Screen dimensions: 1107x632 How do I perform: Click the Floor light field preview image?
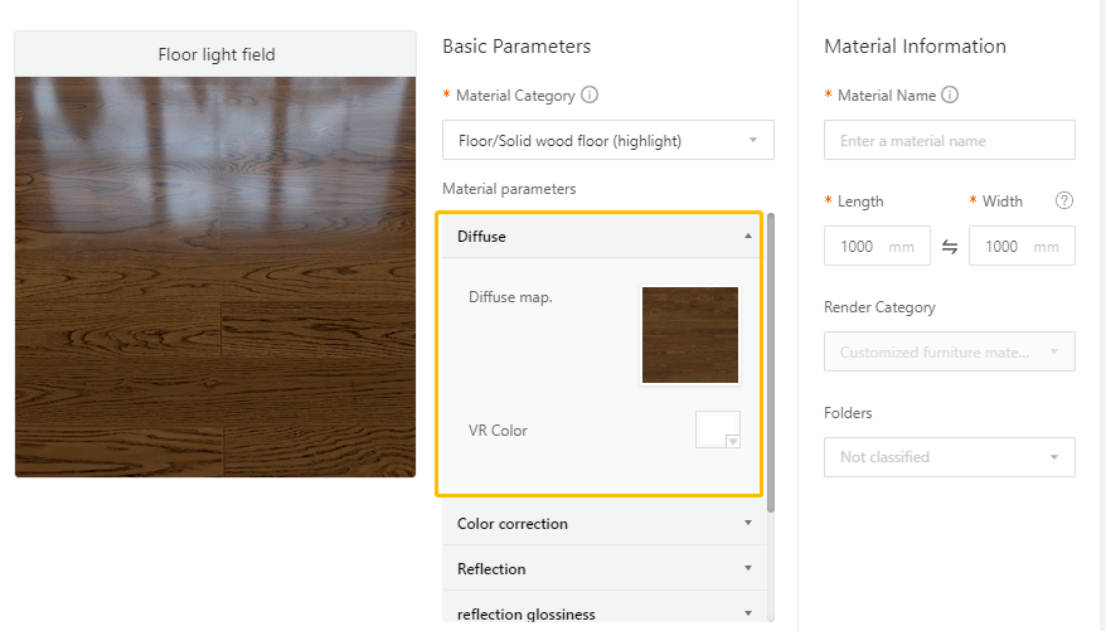(215, 277)
